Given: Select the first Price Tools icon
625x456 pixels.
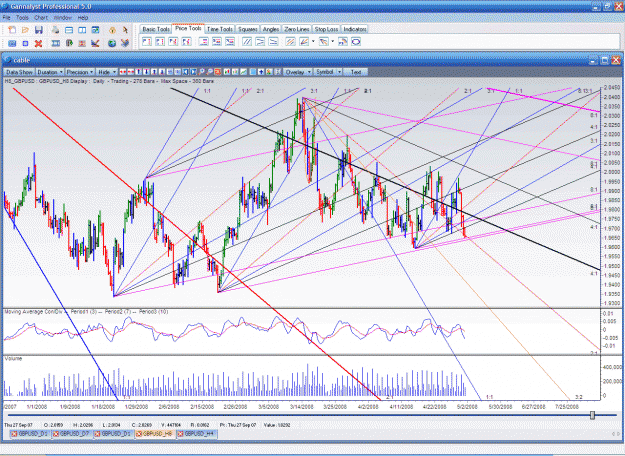Looking at the screenshot, I should (147, 41).
